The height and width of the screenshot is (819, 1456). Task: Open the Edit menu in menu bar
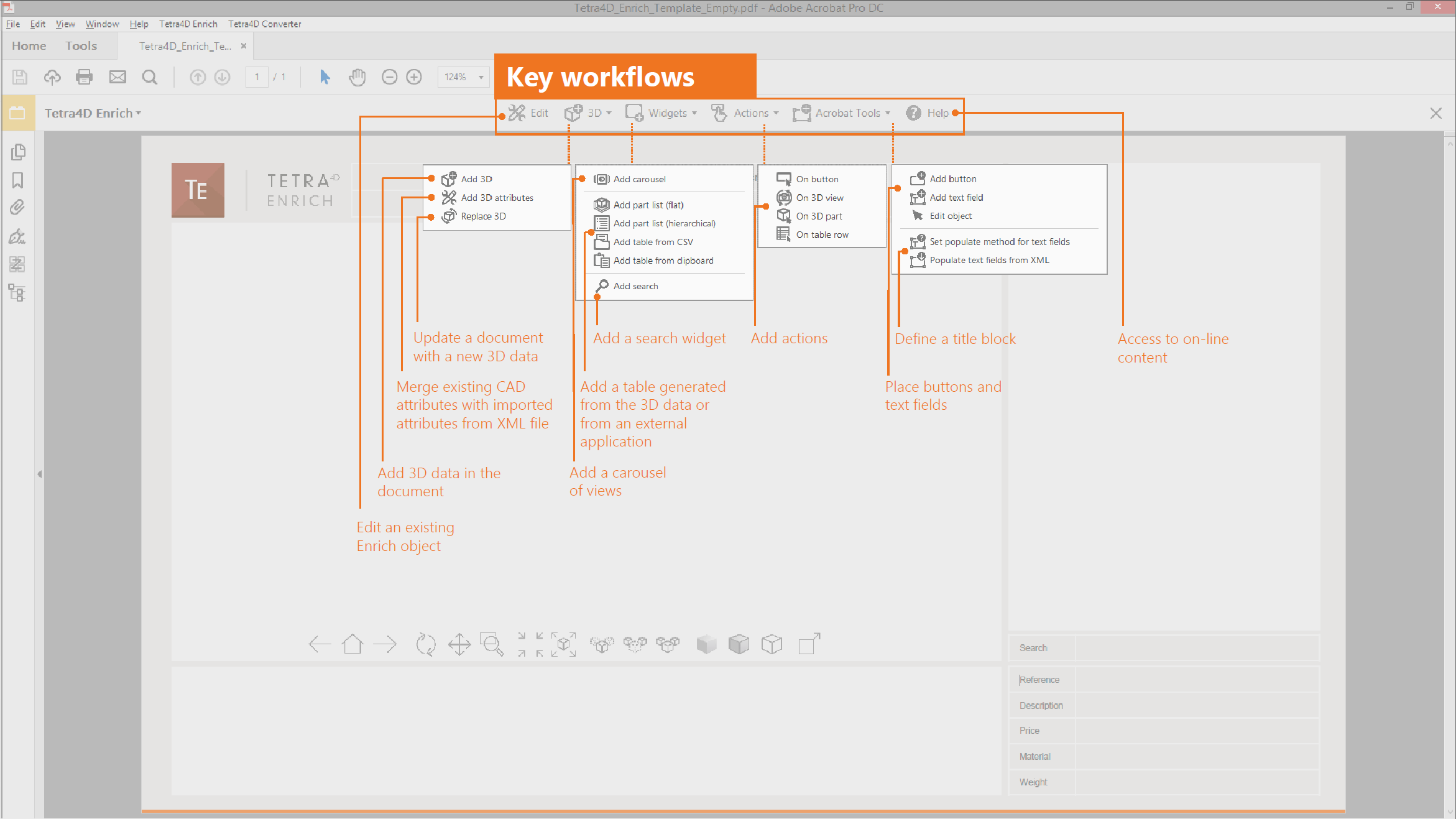(38, 24)
